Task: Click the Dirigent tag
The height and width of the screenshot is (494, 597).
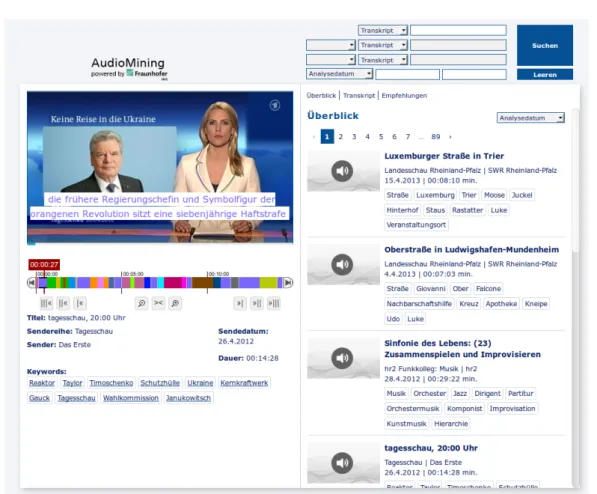Action: tap(487, 393)
